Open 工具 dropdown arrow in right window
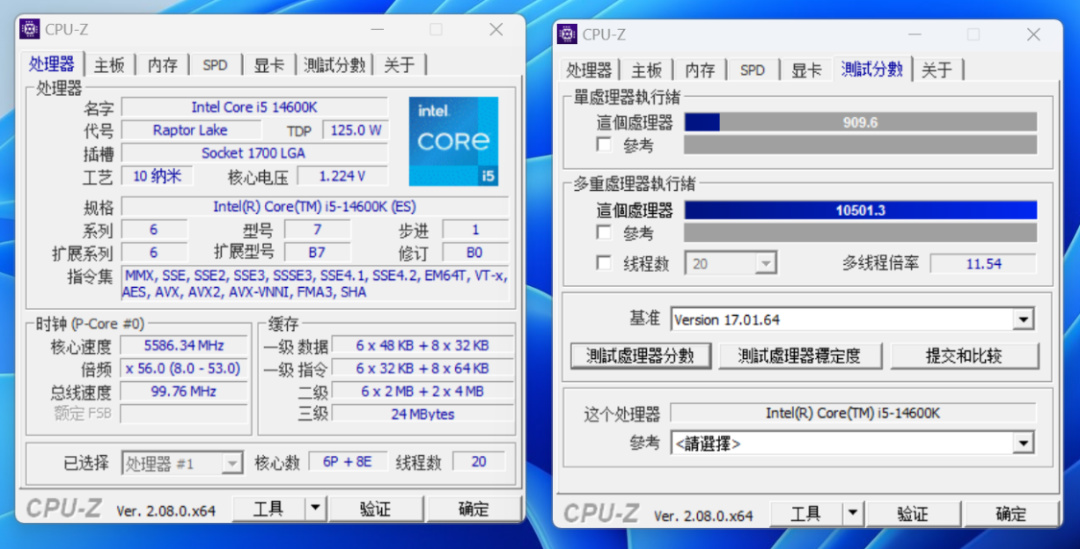This screenshot has height=549, width=1080. pyautogui.click(x=852, y=514)
